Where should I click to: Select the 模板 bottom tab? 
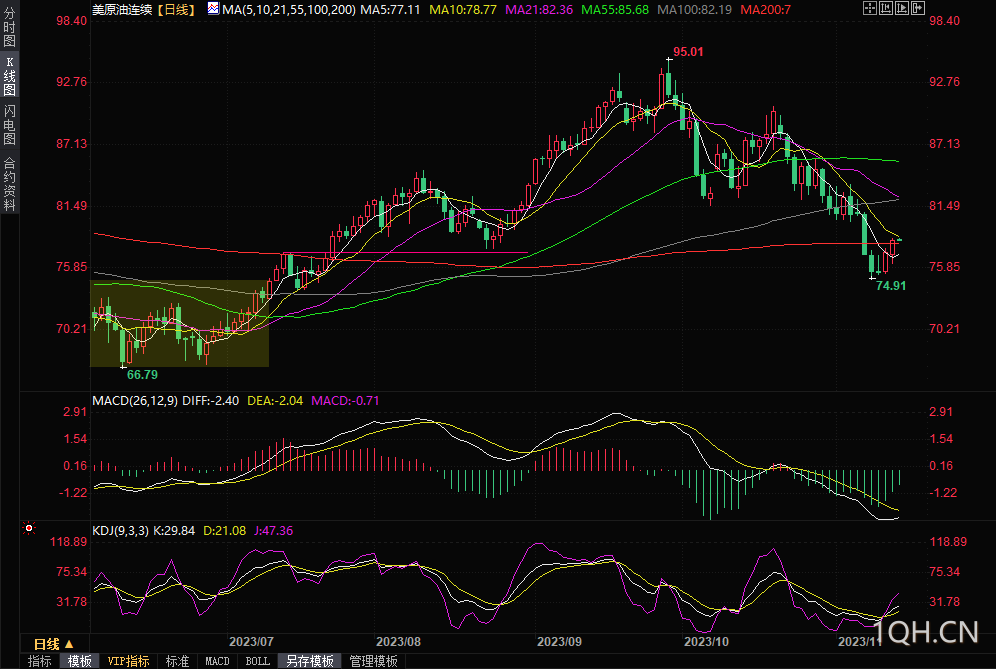click(80, 661)
